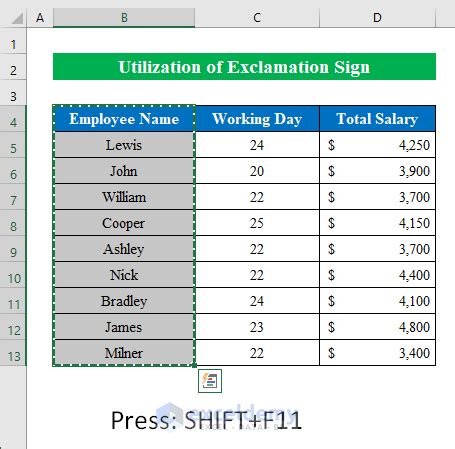Select column A header
Image resolution: width=455 pixels, height=449 pixels.
point(40,17)
